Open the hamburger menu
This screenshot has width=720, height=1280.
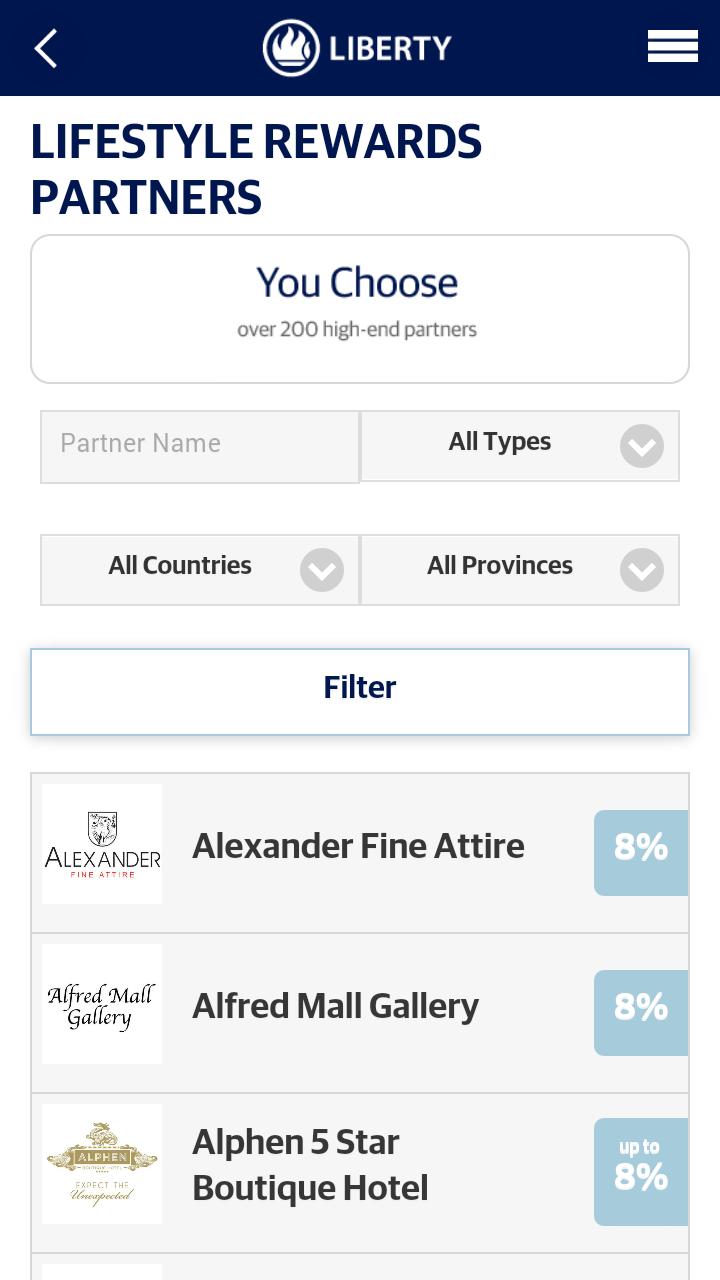672,46
